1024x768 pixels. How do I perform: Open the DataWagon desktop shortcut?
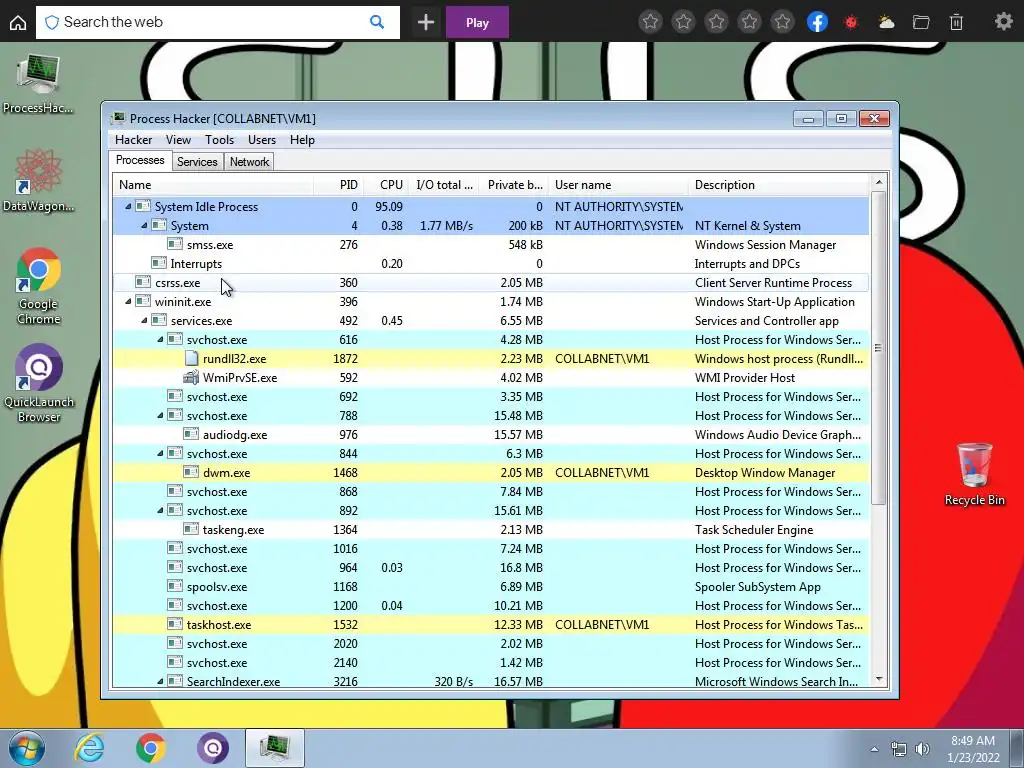pos(39,181)
